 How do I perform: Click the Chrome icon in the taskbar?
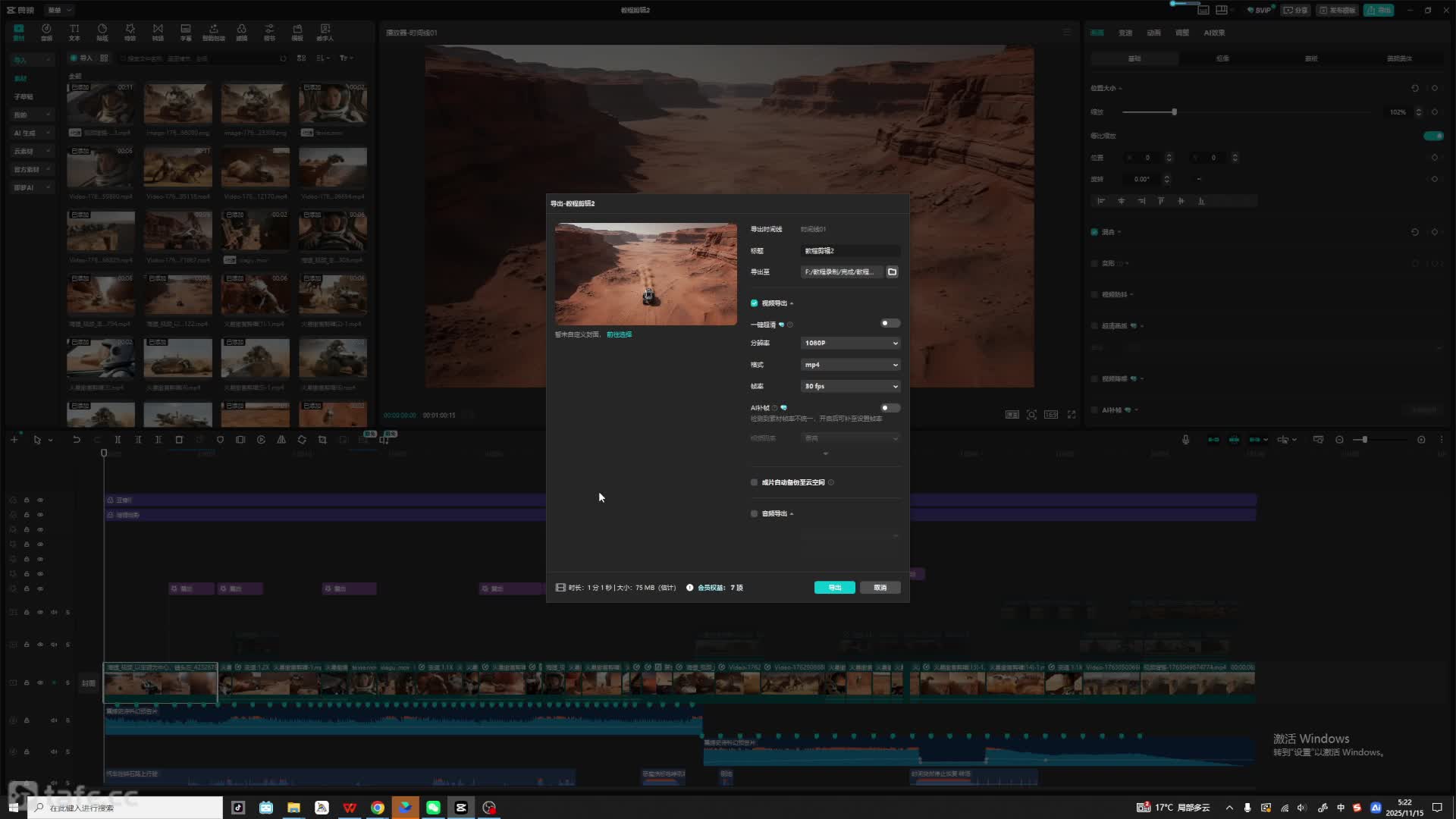(377, 808)
